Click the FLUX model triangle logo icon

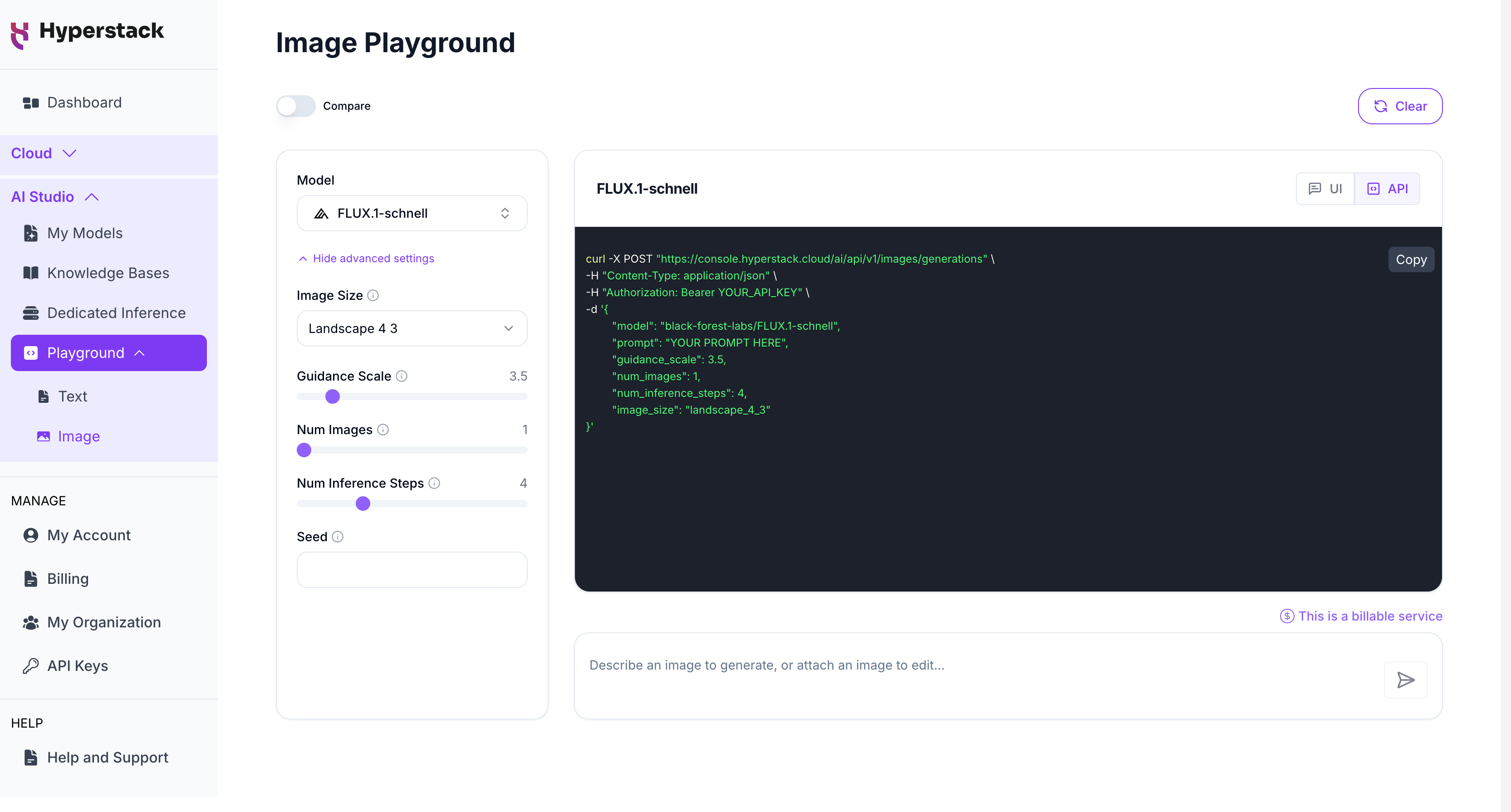click(x=321, y=213)
